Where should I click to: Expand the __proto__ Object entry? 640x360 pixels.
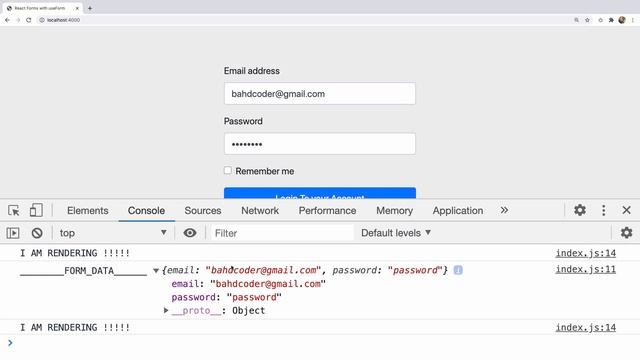tap(166, 311)
